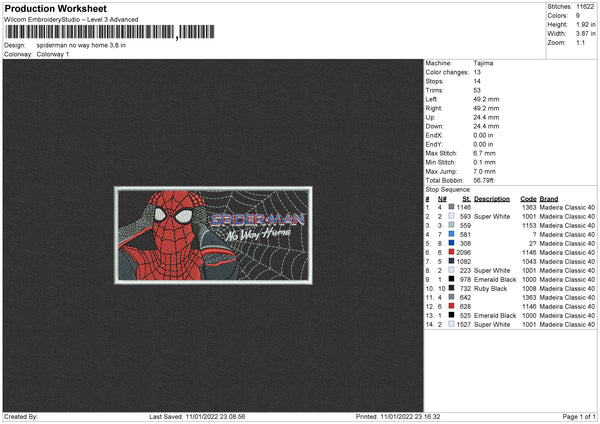Select thread code 1008 in row 10
Image resolution: width=600 pixels, height=424 pixels.
pos(529,289)
